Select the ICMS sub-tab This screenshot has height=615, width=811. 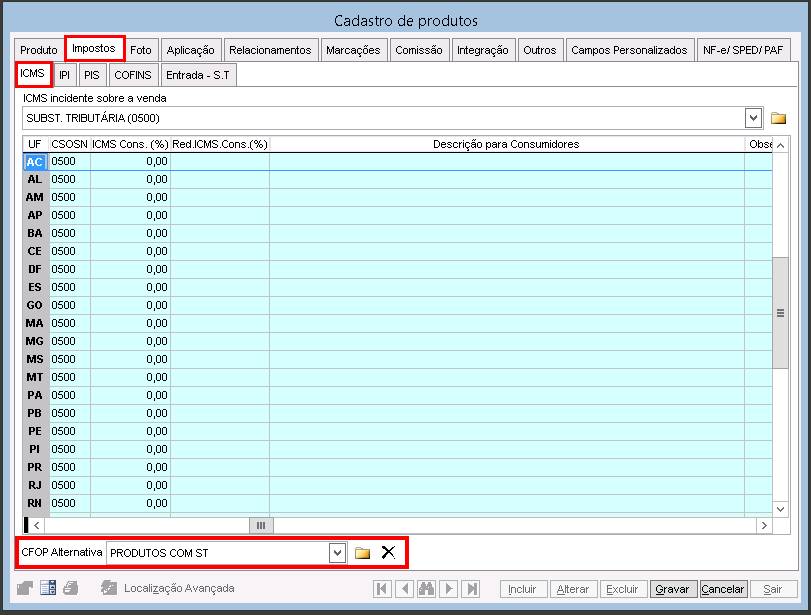[33, 73]
